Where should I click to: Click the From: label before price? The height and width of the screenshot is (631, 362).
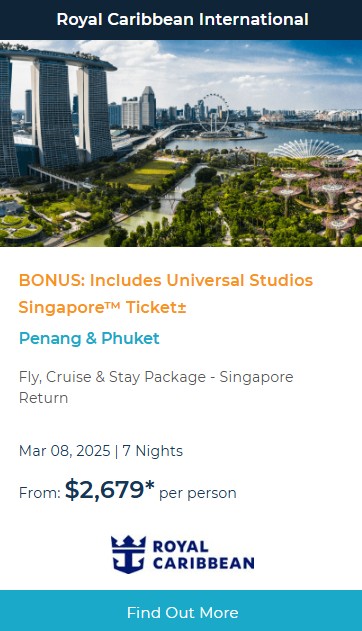40,493
